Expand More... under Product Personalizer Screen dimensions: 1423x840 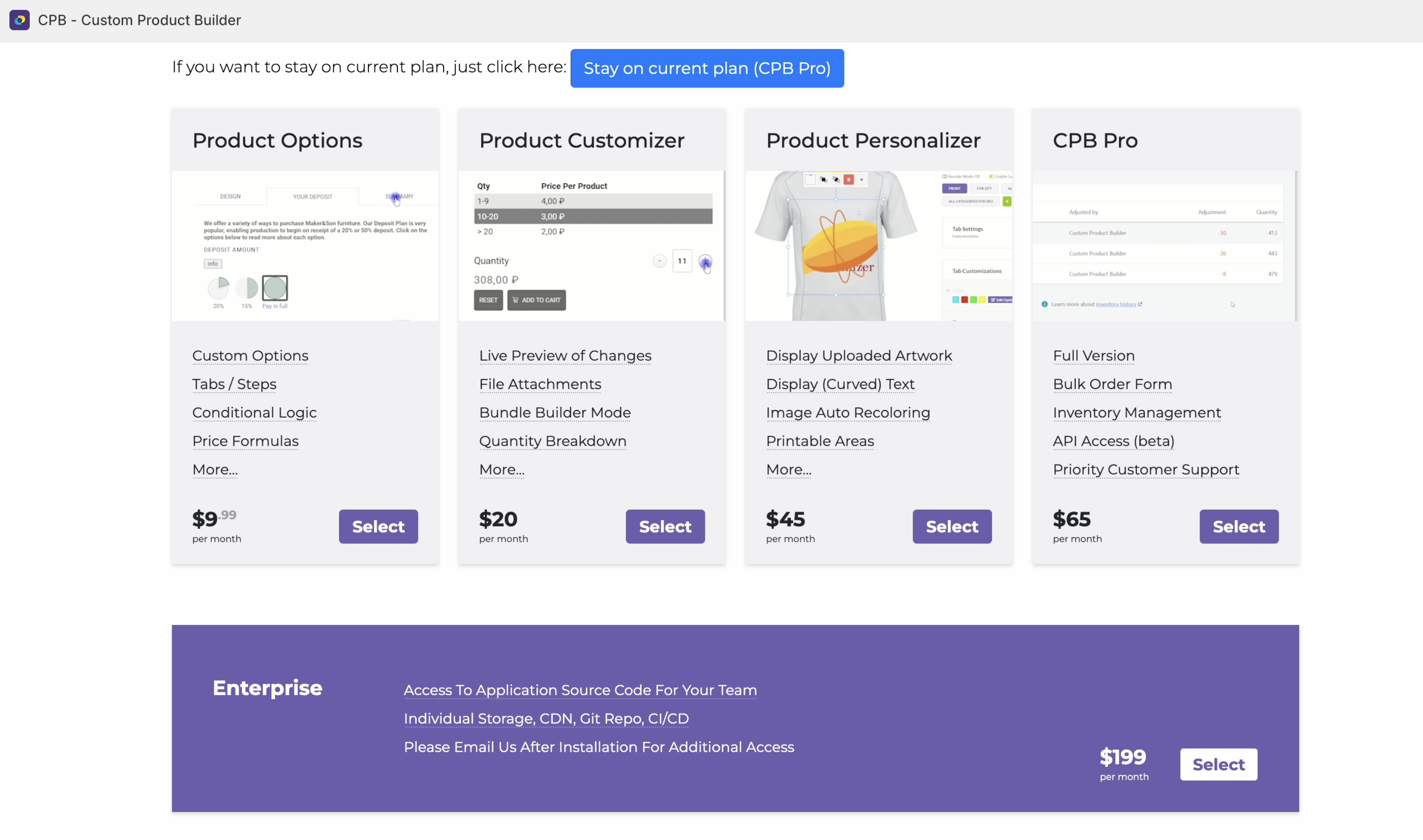pos(788,470)
